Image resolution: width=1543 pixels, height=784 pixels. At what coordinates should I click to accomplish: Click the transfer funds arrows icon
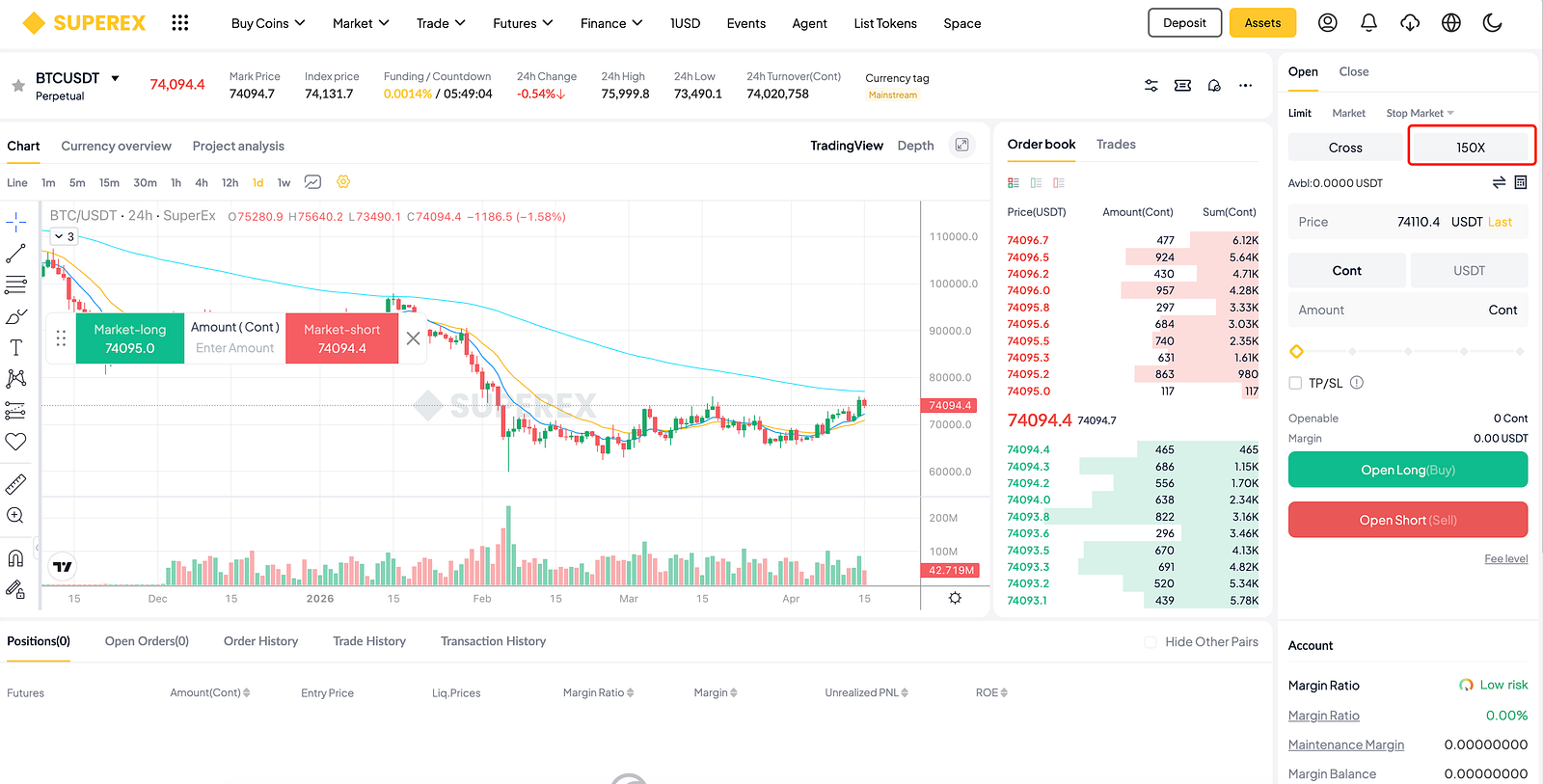[1499, 182]
